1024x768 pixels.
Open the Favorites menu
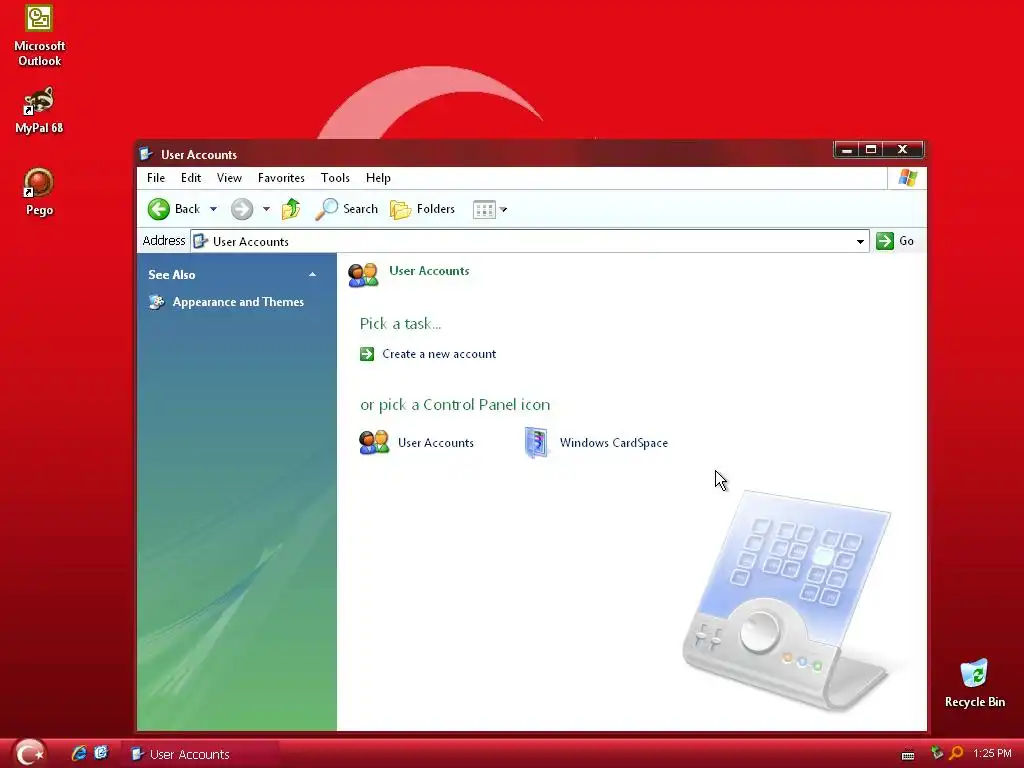pyautogui.click(x=281, y=178)
